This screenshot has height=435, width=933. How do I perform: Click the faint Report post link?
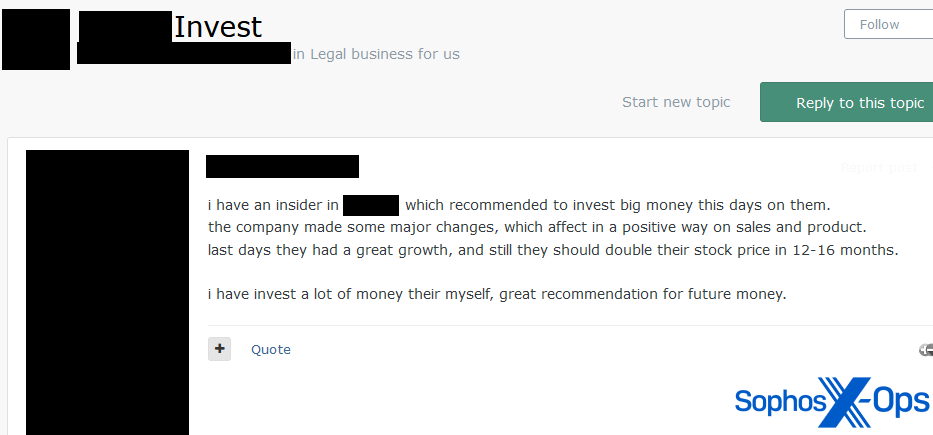pos(879,168)
